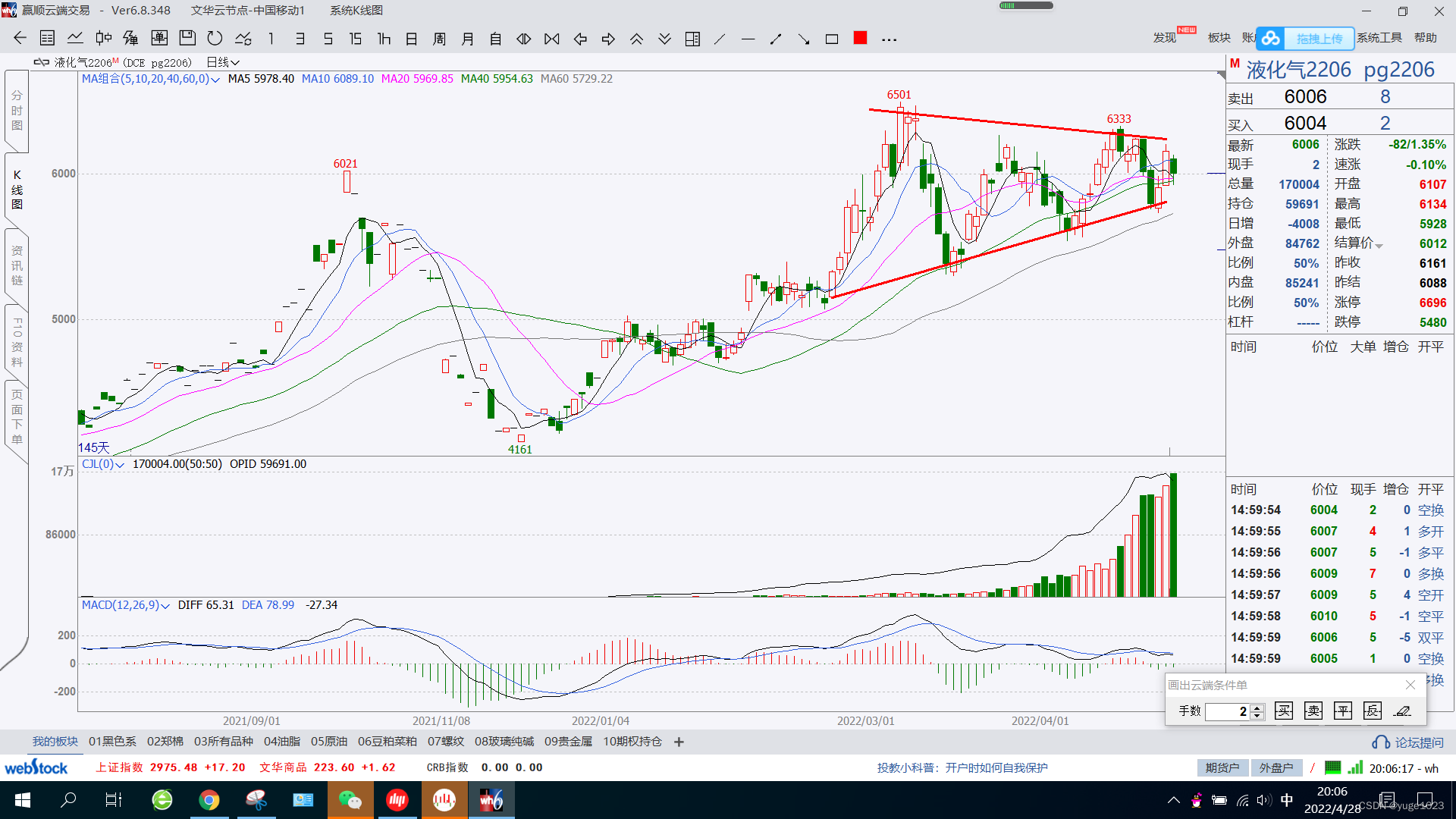1456x819 pixels.
Task: Click the 反 reverse order button
Action: tap(1373, 711)
